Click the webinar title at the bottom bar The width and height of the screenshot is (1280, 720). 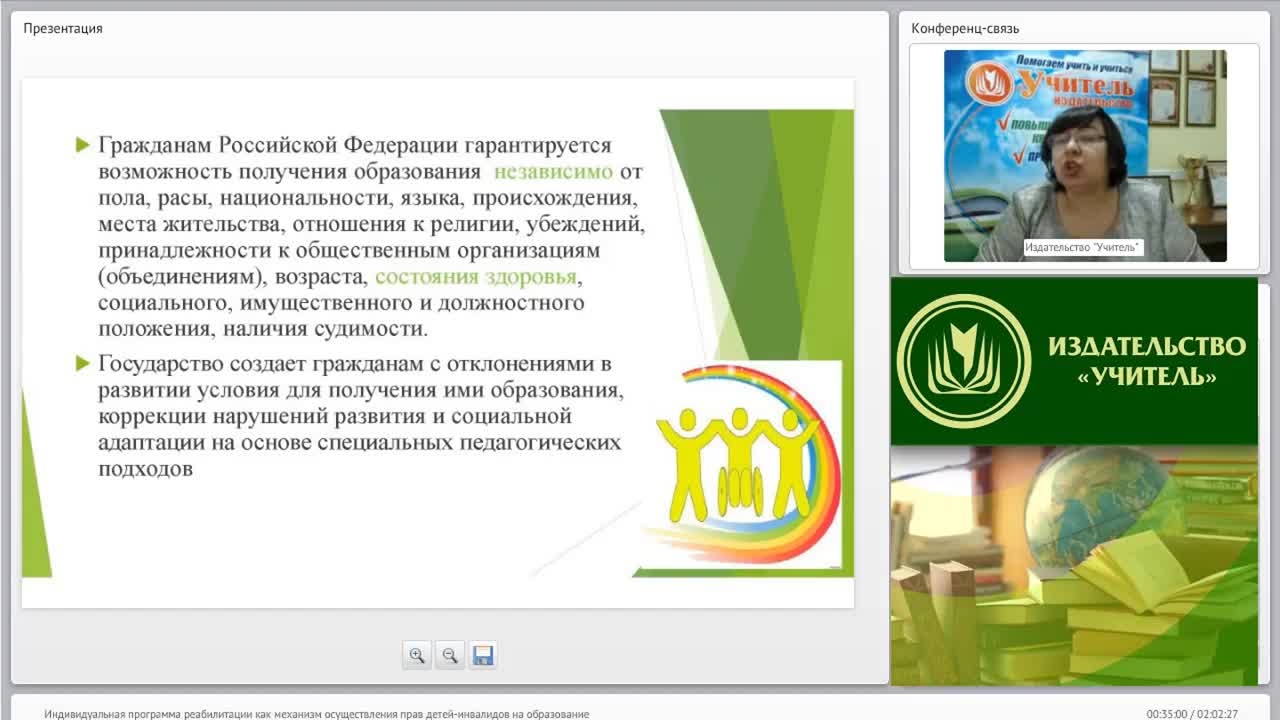point(317,714)
